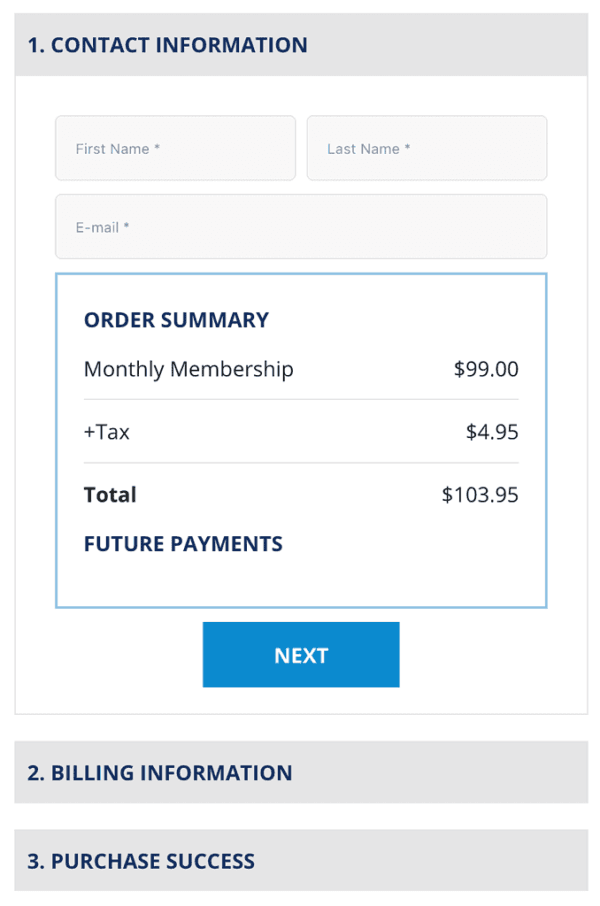Select the E-mail field
Image resolution: width=600 pixels, height=906 pixels.
(301, 227)
